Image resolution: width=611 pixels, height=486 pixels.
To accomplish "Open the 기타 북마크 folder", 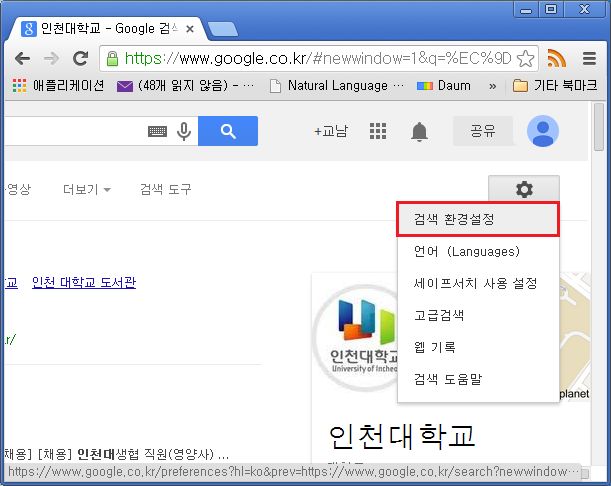I will (555, 85).
